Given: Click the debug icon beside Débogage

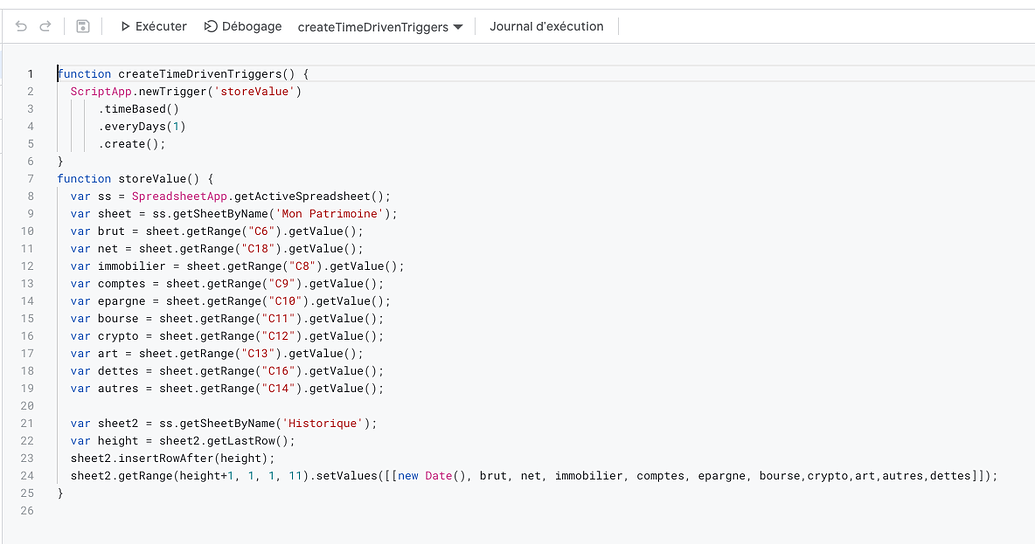Looking at the screenshot, I should coord(211,26).
